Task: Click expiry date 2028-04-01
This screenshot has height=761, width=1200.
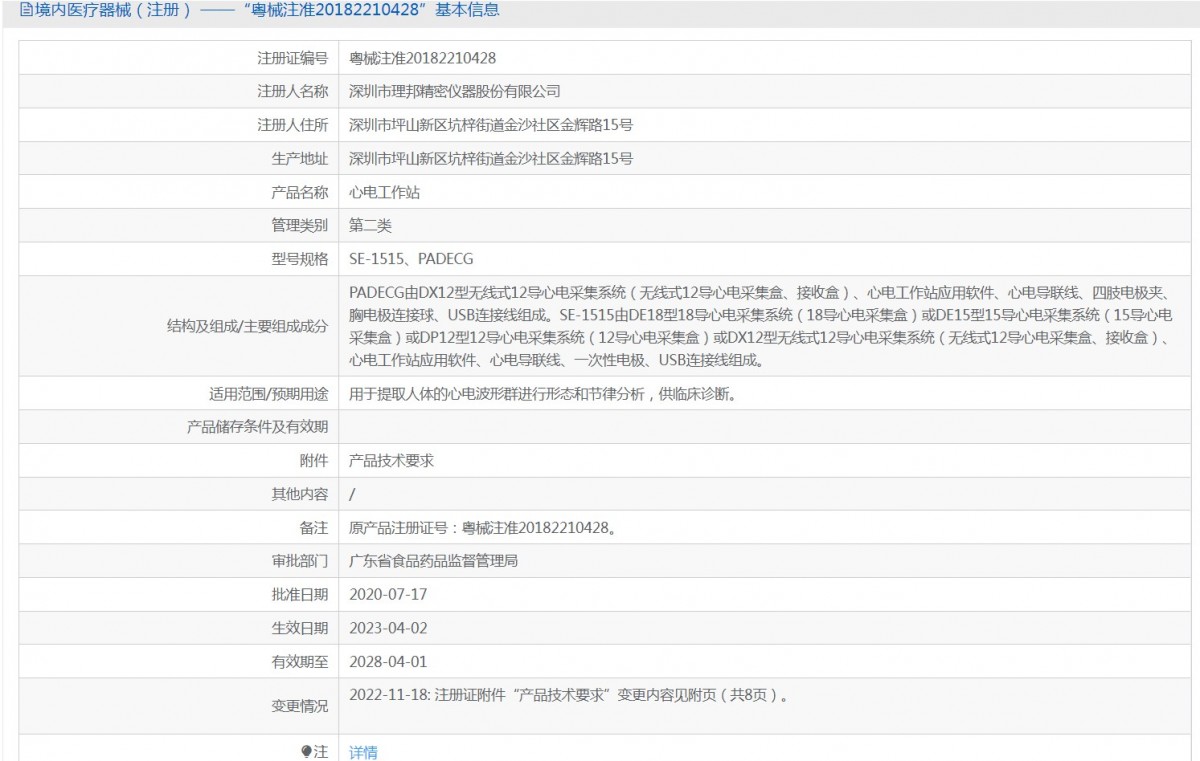Action: click(x=388, y=662)
